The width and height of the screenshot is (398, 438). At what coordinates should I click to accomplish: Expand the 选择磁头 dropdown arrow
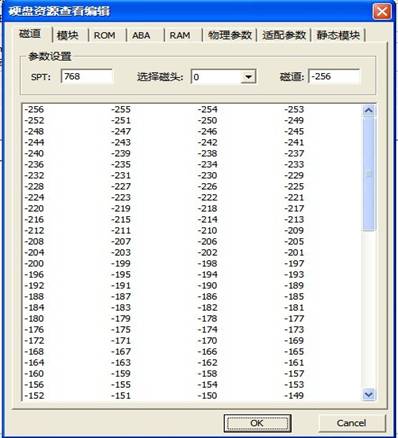[x=248, y=77]
